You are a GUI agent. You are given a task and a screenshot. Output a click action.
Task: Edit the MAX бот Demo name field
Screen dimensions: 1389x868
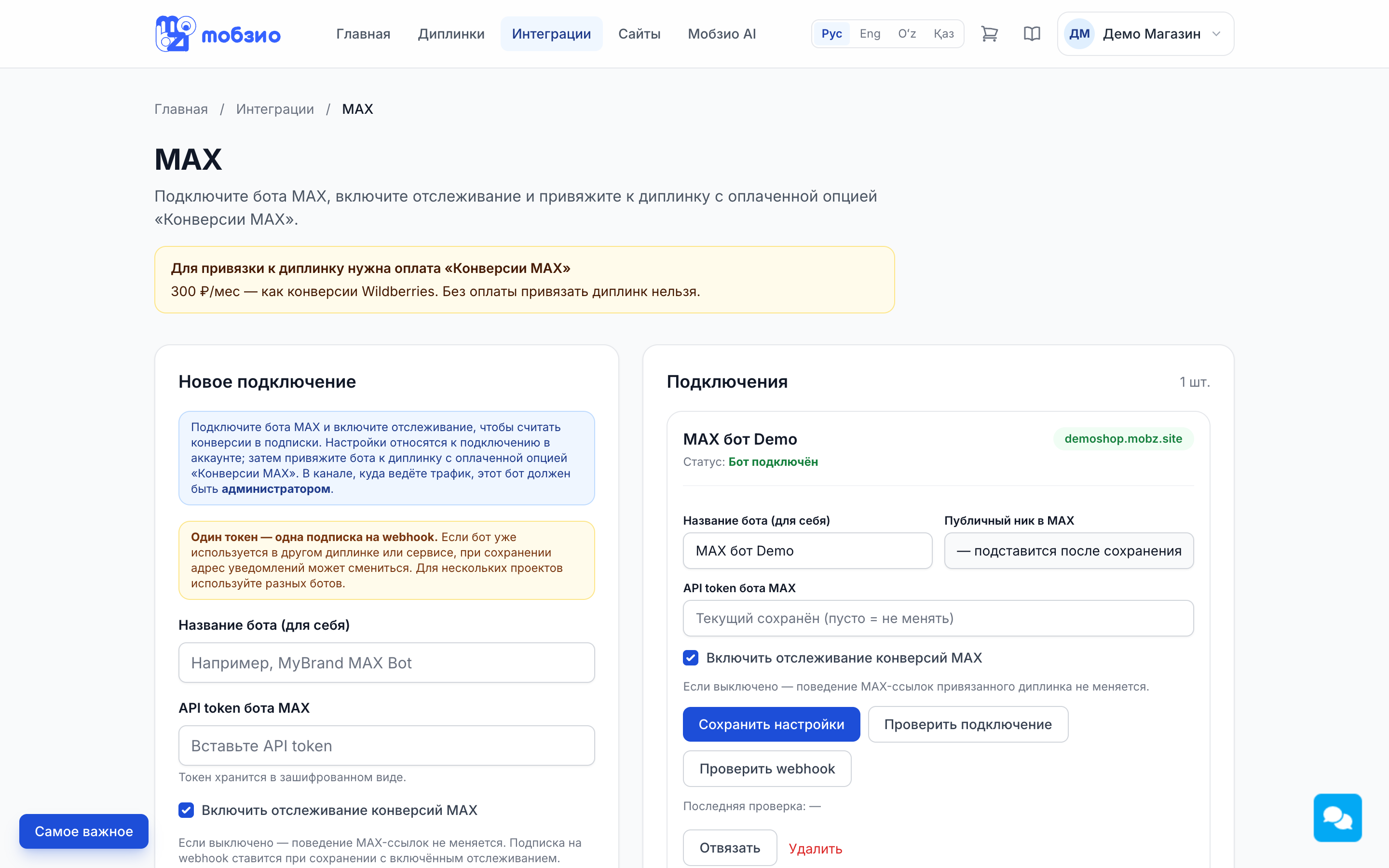tap(807, 551)
